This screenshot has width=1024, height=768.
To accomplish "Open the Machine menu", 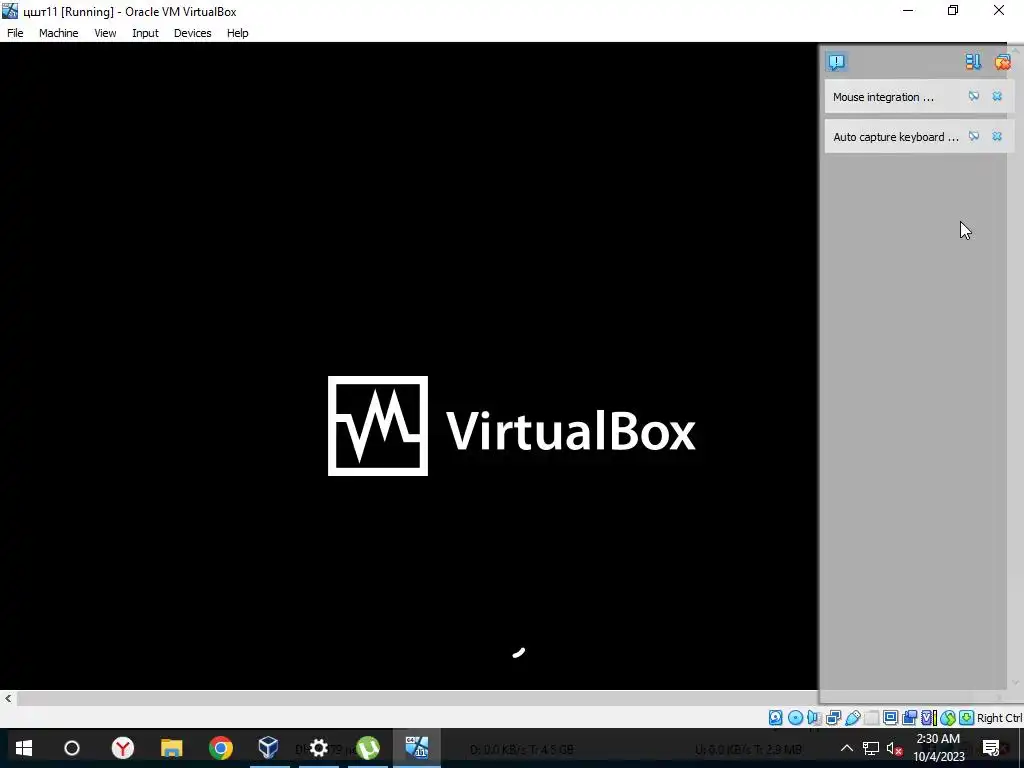I will tap(58, 33).
